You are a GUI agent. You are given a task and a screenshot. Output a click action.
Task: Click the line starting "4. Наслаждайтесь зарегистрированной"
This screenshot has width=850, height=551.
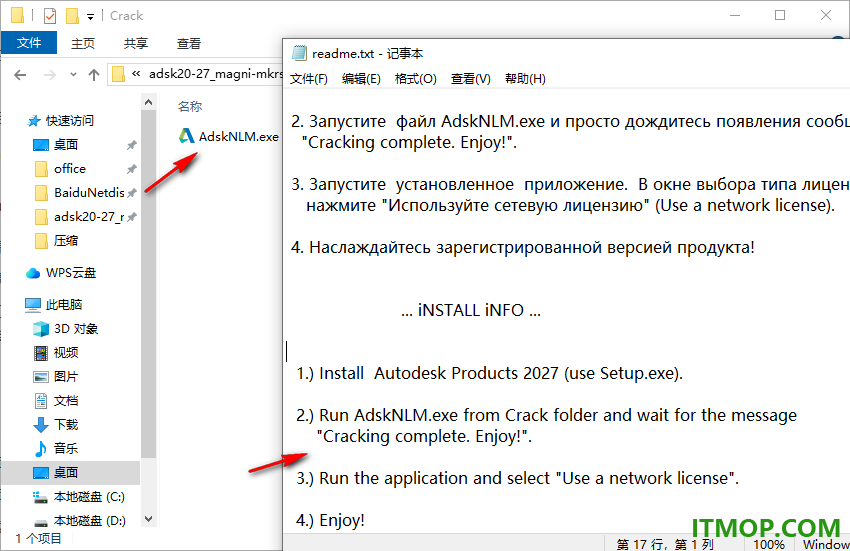tap(523, 247)
